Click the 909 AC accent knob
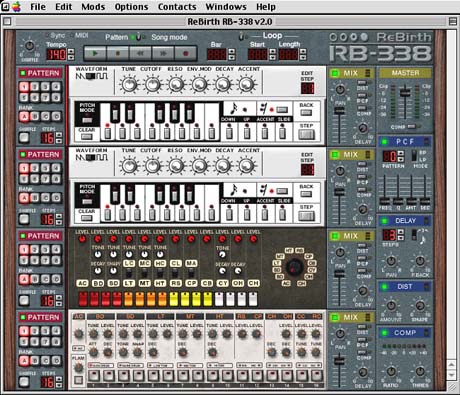460x395 pixels. pos(79,333)
